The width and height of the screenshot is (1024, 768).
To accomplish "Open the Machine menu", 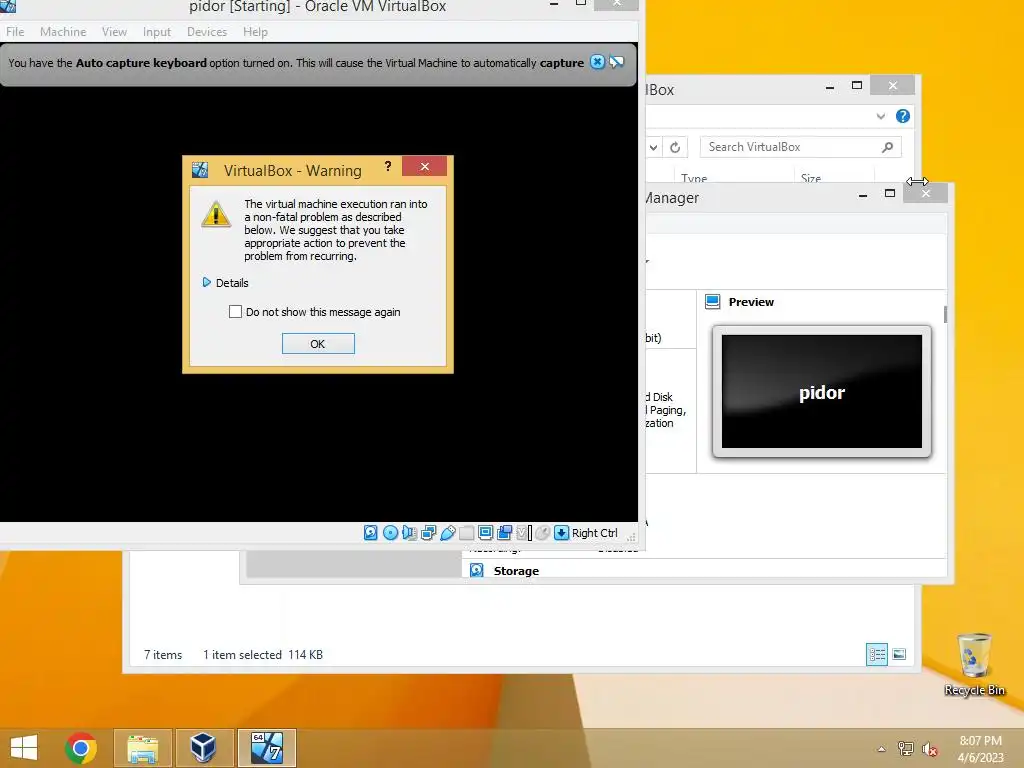I will tap(63, 31).
